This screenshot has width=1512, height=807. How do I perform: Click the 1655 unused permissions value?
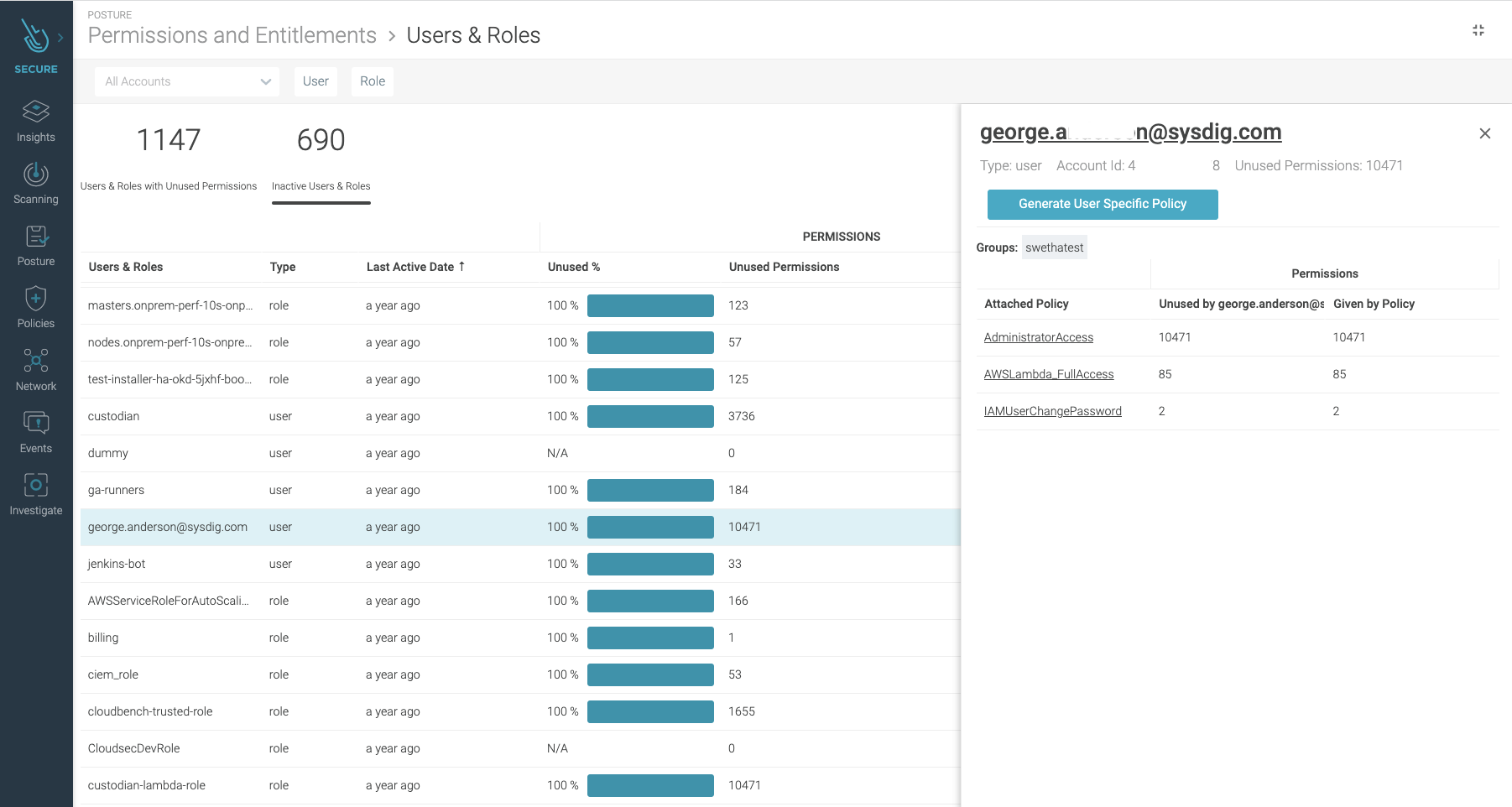742,711
